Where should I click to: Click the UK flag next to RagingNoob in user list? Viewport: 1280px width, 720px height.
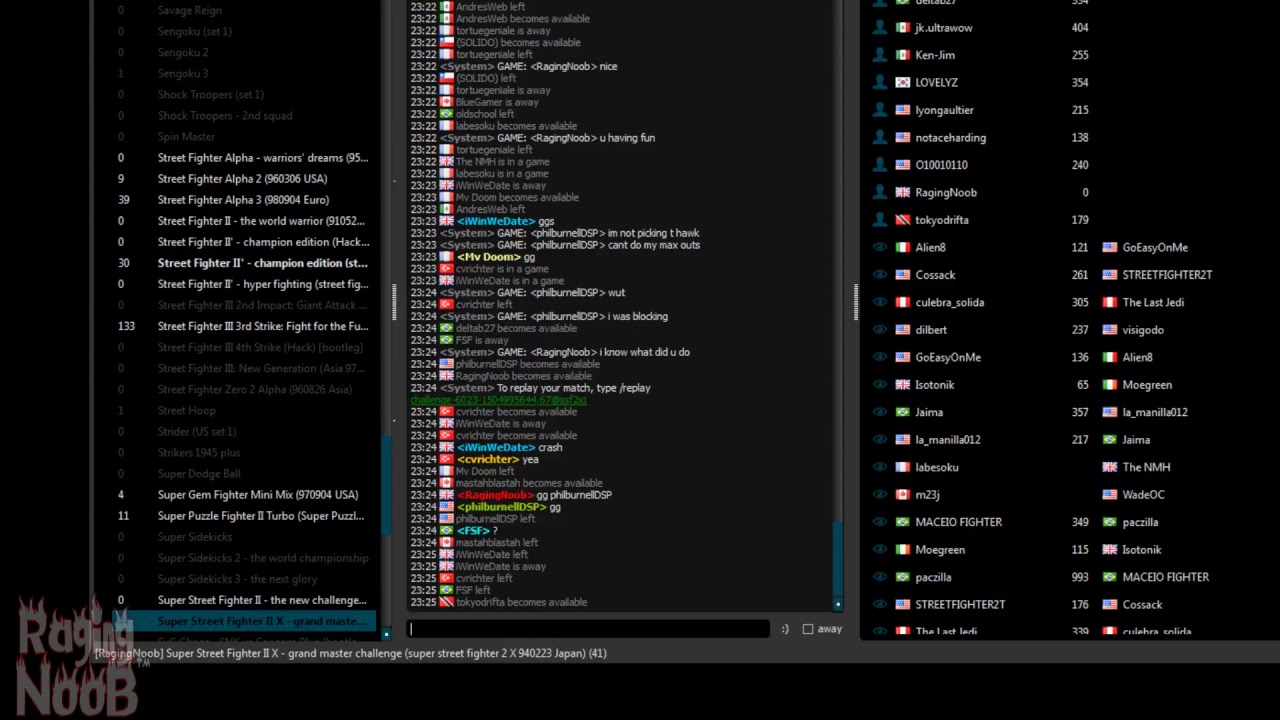902,193
